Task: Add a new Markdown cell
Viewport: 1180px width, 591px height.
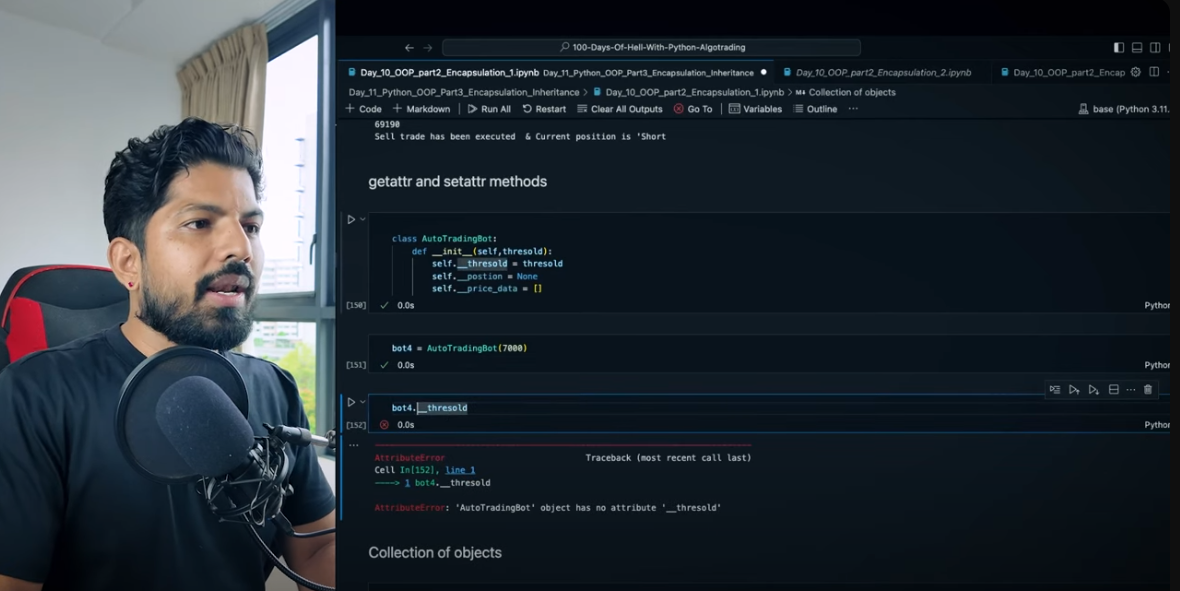Action: (x=421, y=109)
